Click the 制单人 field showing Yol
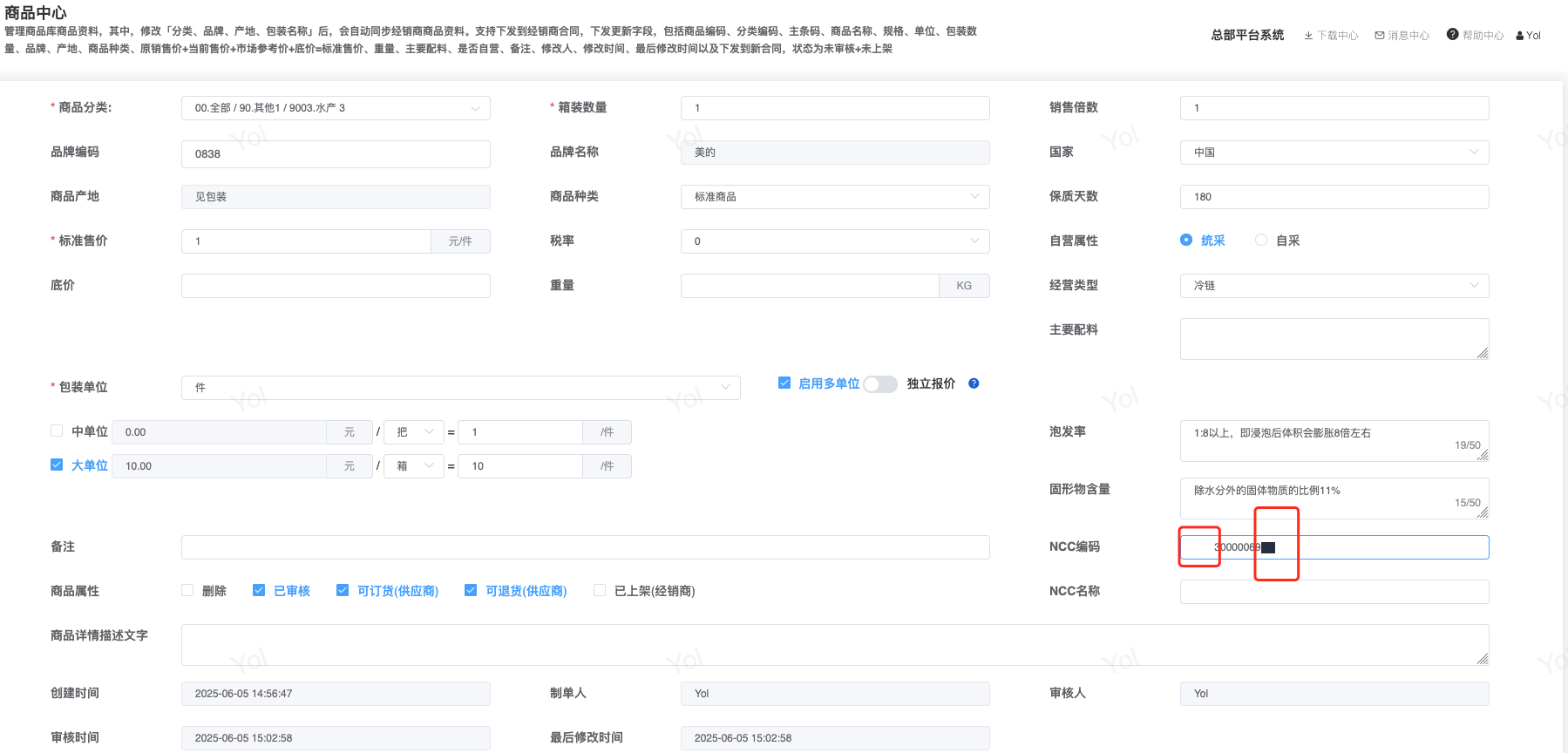Image resolution: width=1568 pixels, height=753 pixels. pos(835,694)
